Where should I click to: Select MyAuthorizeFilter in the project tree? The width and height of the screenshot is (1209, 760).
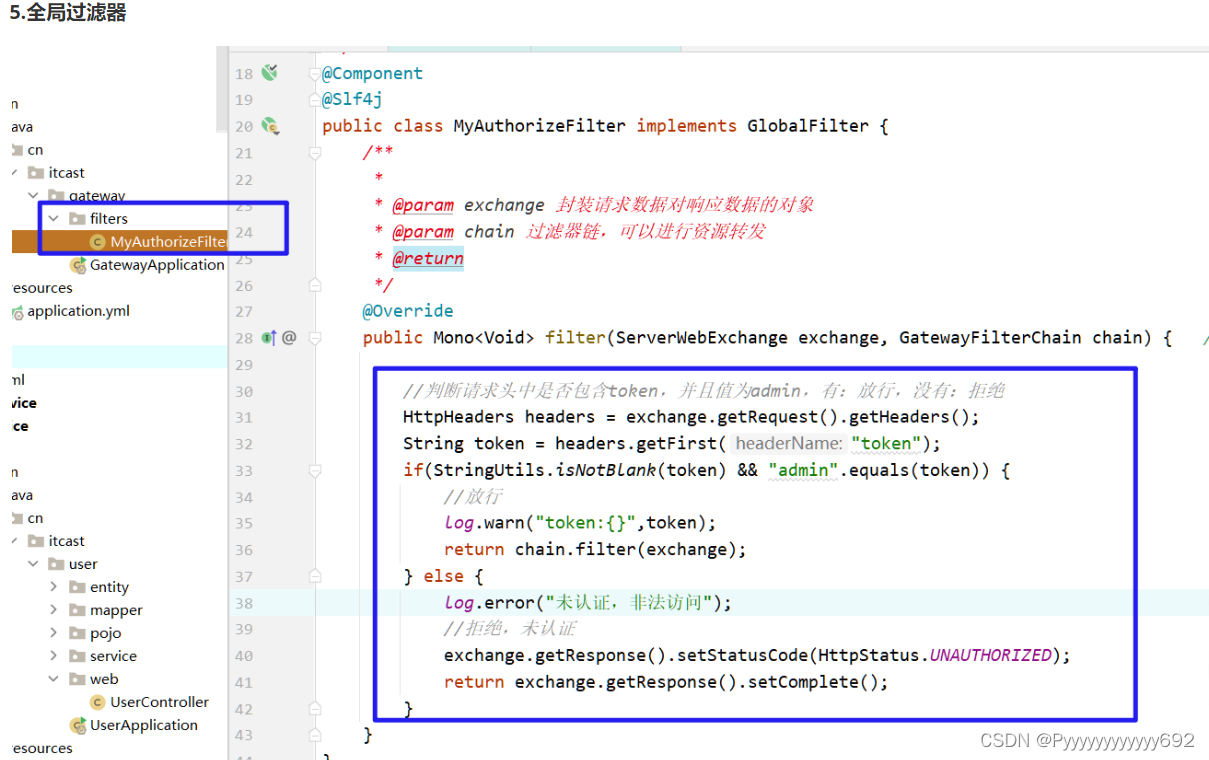tap(160, 241)
